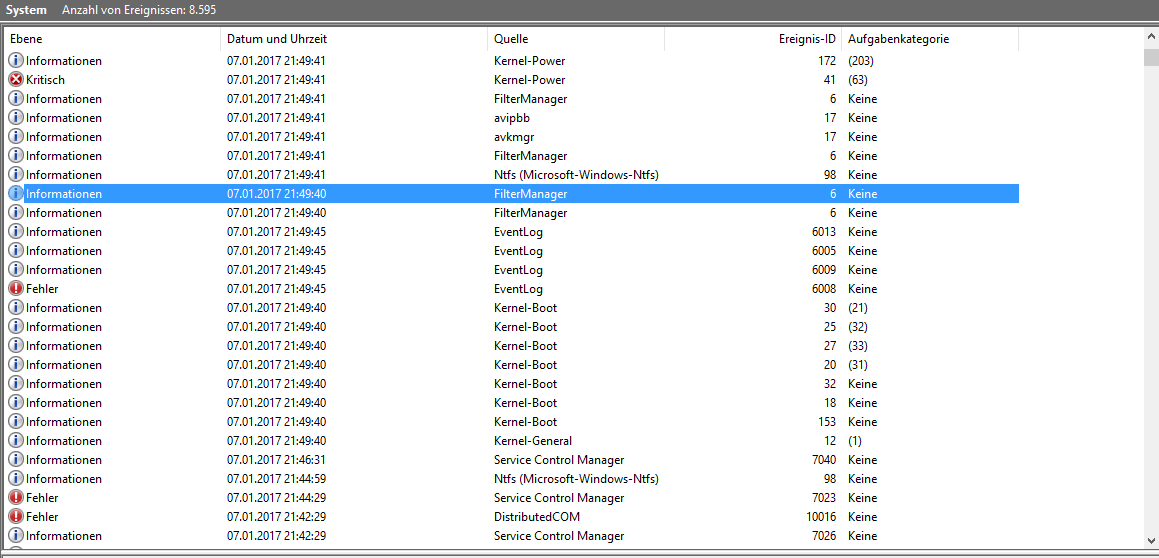
Task: Select the avkmgr event row
Action: coord(512,137)
